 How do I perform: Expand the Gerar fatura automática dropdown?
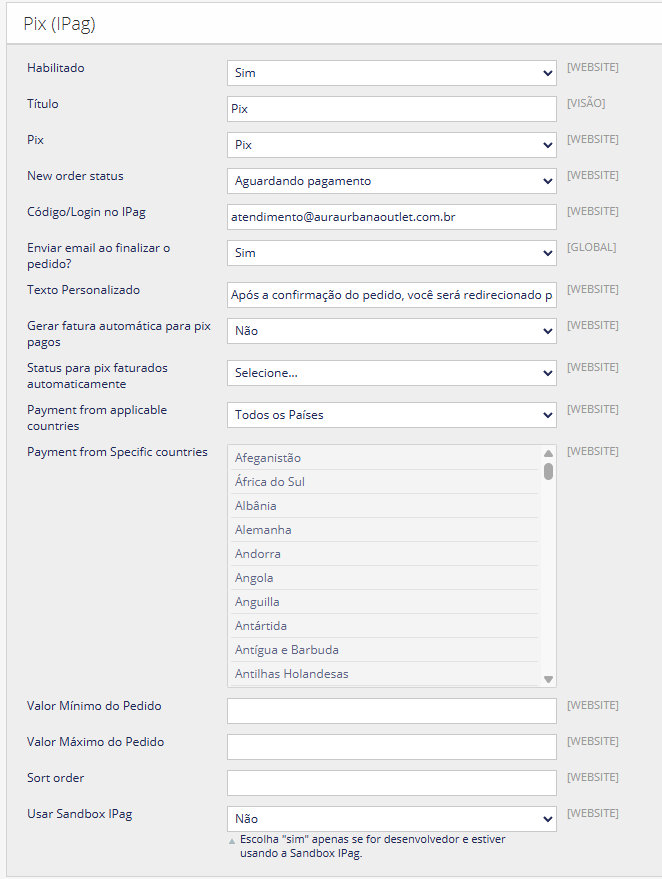click(391, 331)
